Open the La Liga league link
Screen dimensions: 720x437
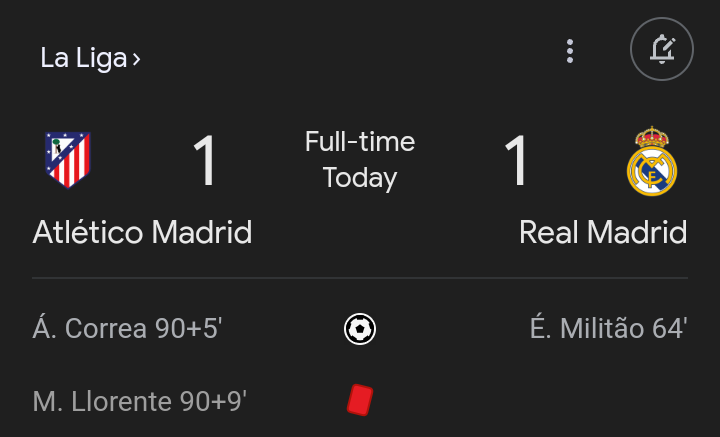(x=90, y=58)
